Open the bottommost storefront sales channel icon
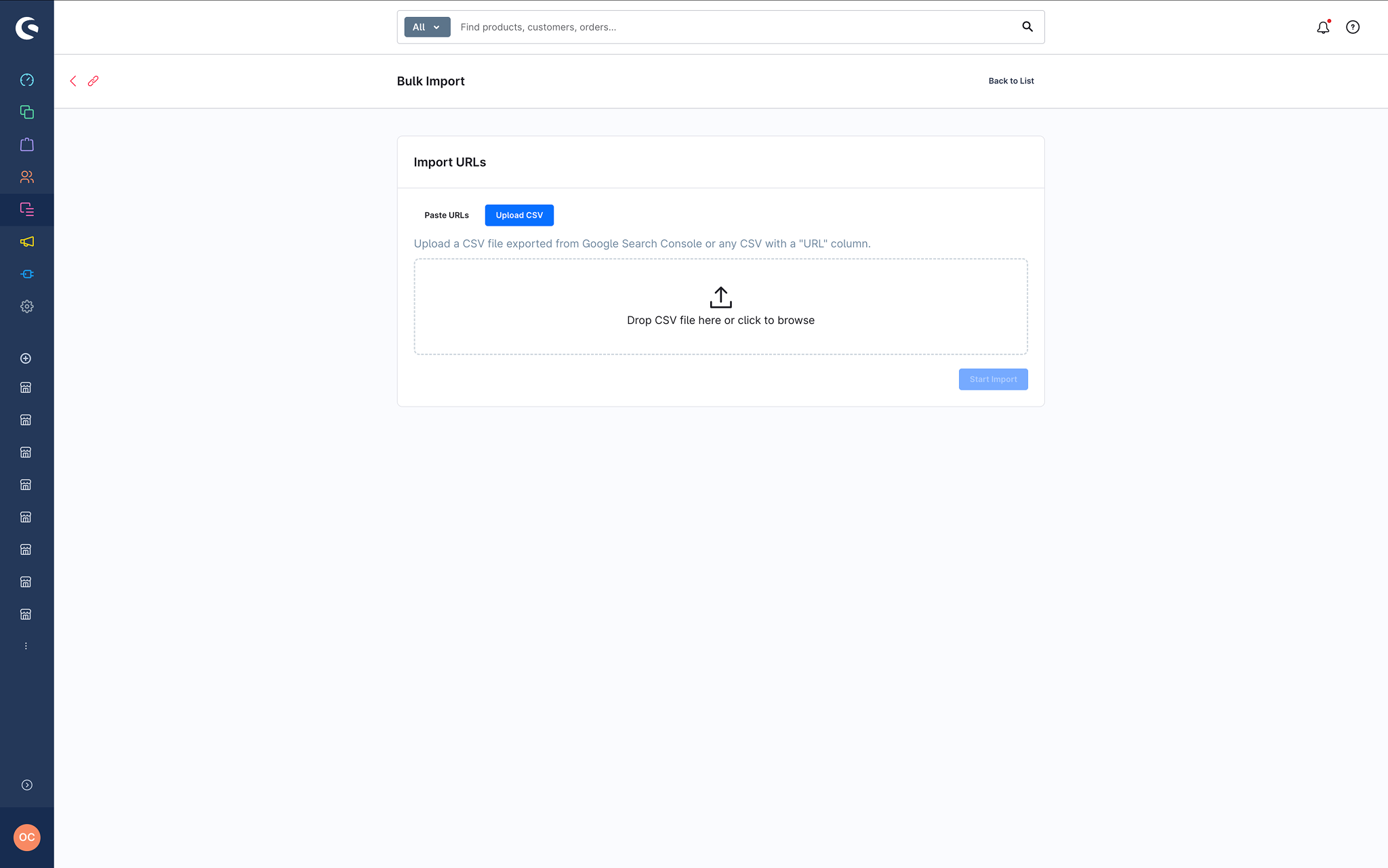Viewport: 1388px width, 868px height. 26,615
